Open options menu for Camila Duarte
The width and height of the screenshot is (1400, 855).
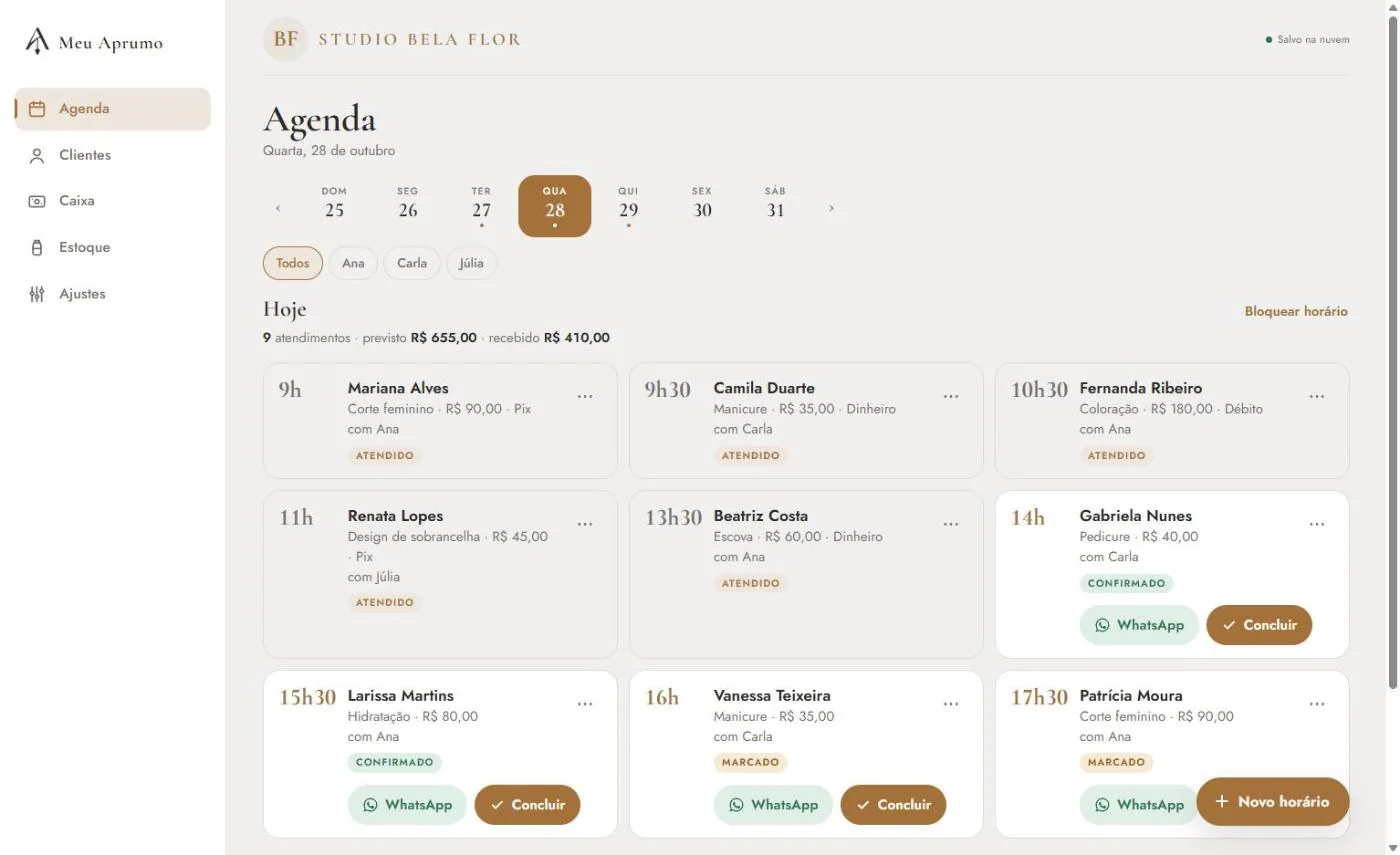(x=951, y=397)
